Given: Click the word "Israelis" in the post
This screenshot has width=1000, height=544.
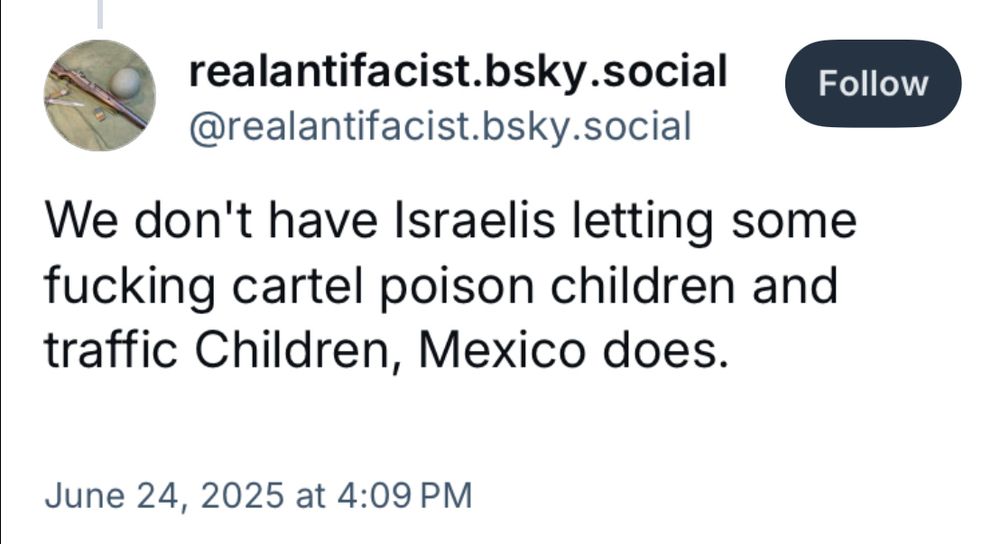Looking at the screenshot, I should pos(474,221).
